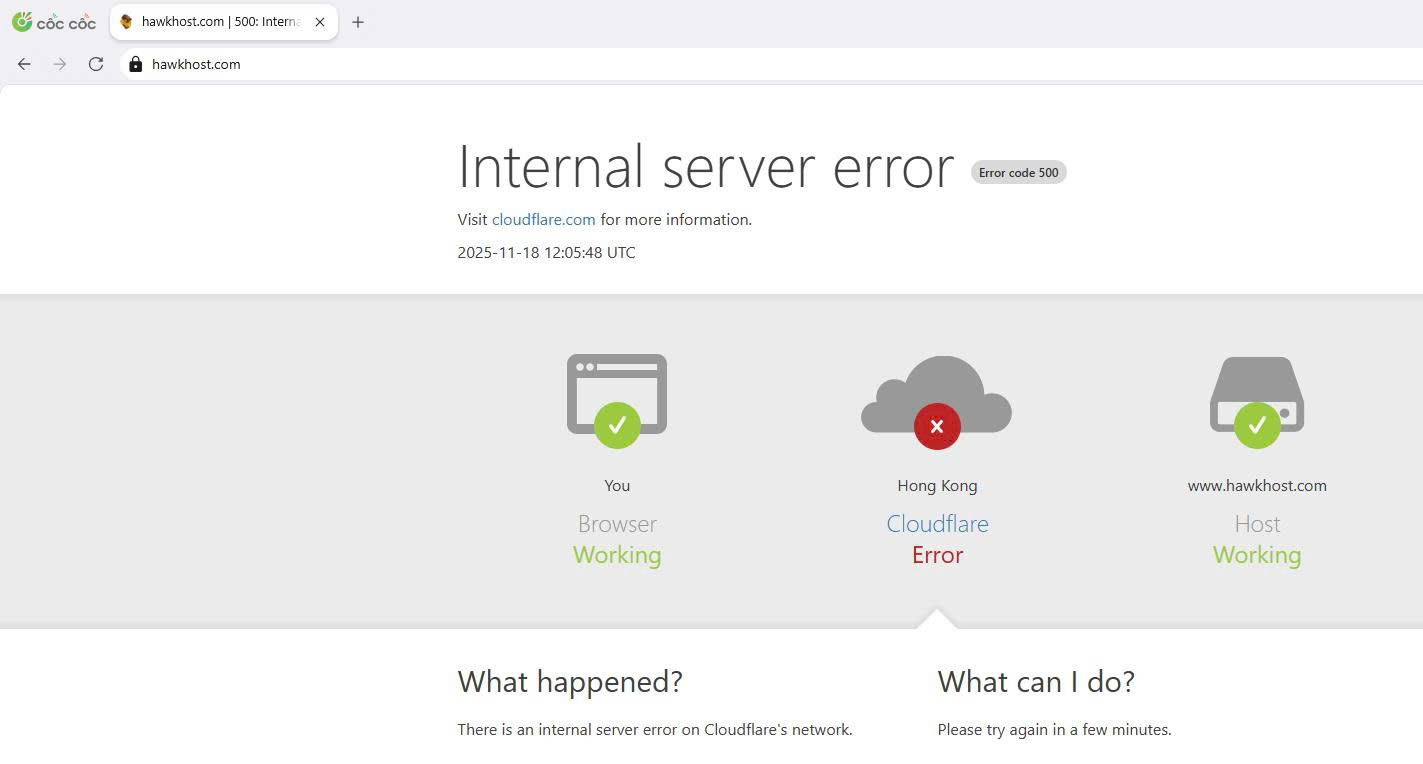Close the hawkhost.com tab
This screenshot has width=1423, height=764.
click(x=320, y=22)
